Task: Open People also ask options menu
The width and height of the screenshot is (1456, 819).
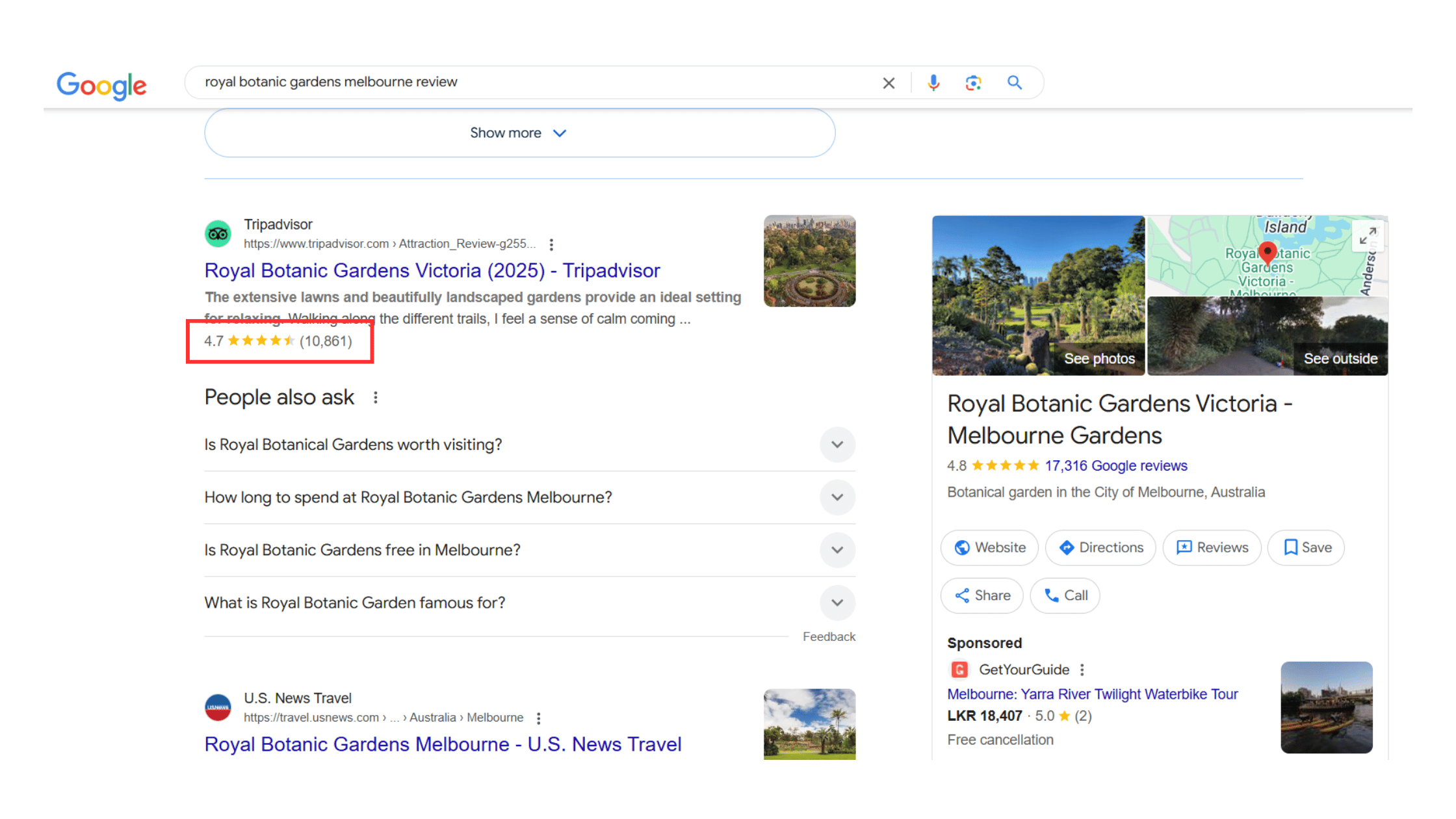Action: [x=376, y=397]
